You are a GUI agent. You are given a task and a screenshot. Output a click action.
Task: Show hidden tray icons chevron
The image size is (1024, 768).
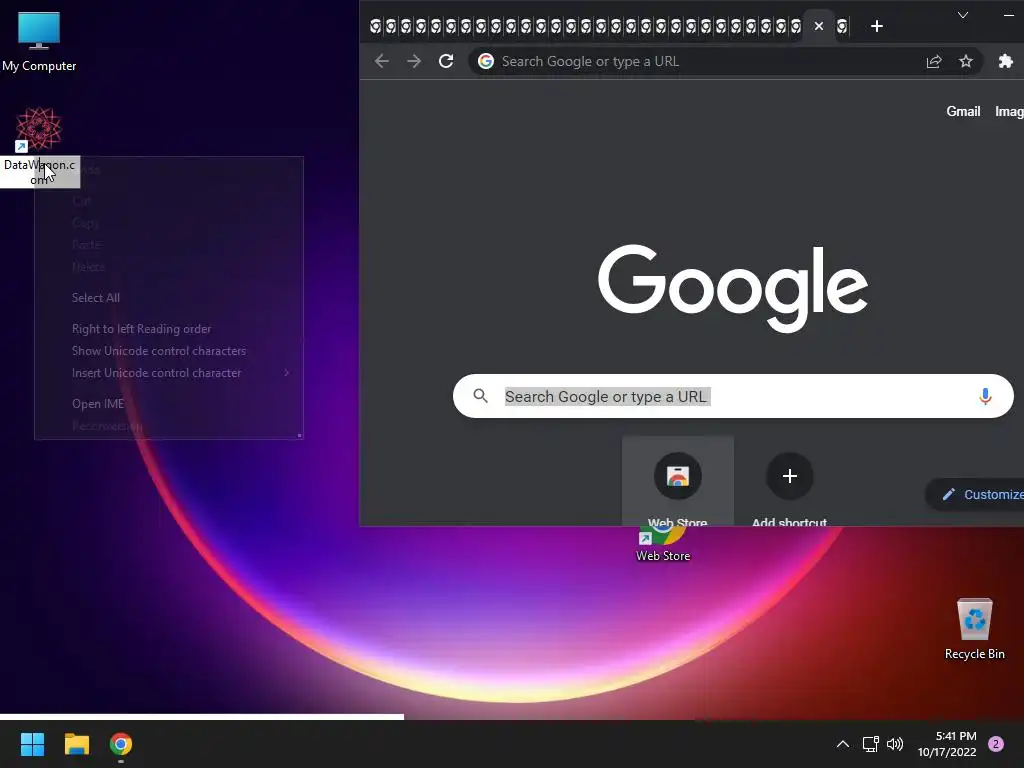click(843, 744)
